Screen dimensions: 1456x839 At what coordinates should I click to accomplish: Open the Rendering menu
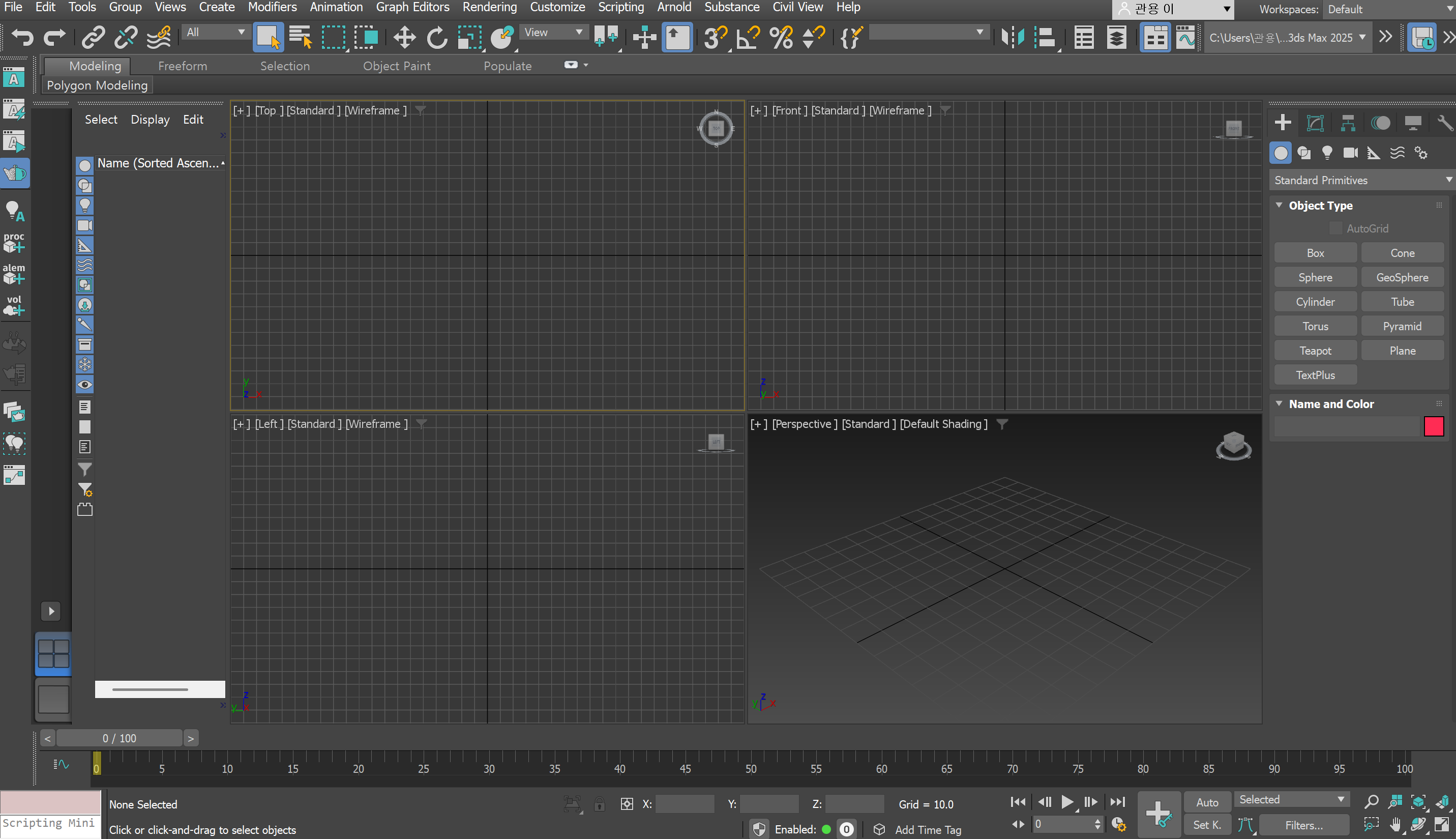click(x=489, y=7)
